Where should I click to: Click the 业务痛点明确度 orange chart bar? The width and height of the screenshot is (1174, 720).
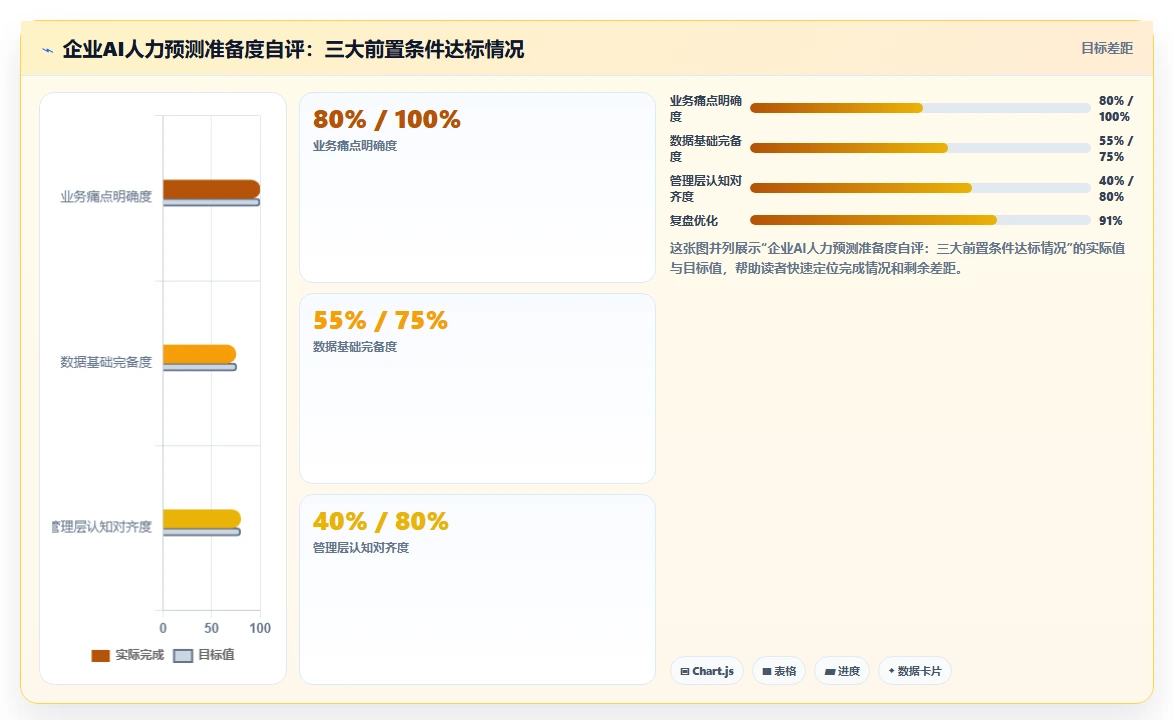click(211, 189)
